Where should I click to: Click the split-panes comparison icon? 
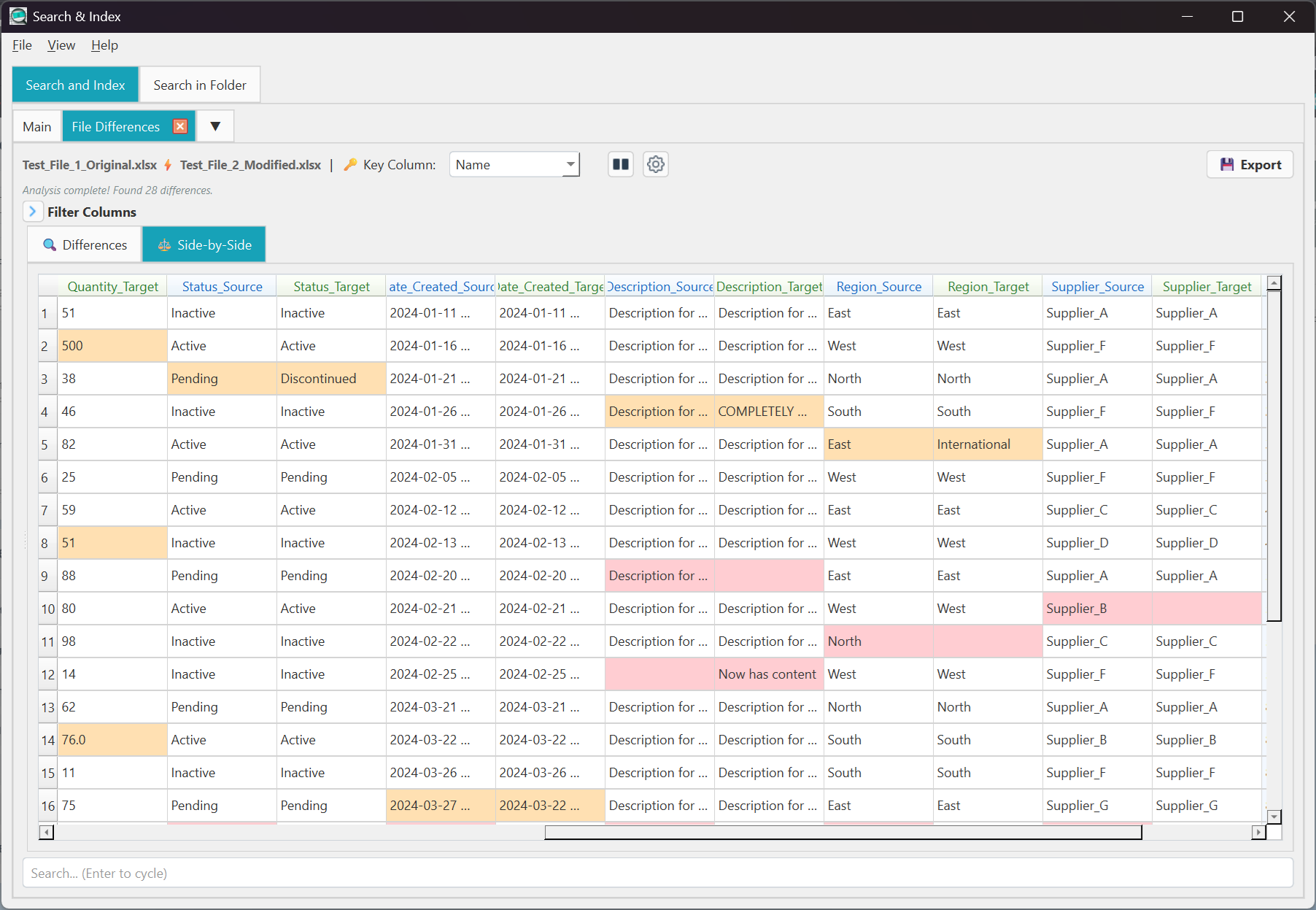click(x=620, y=164)
